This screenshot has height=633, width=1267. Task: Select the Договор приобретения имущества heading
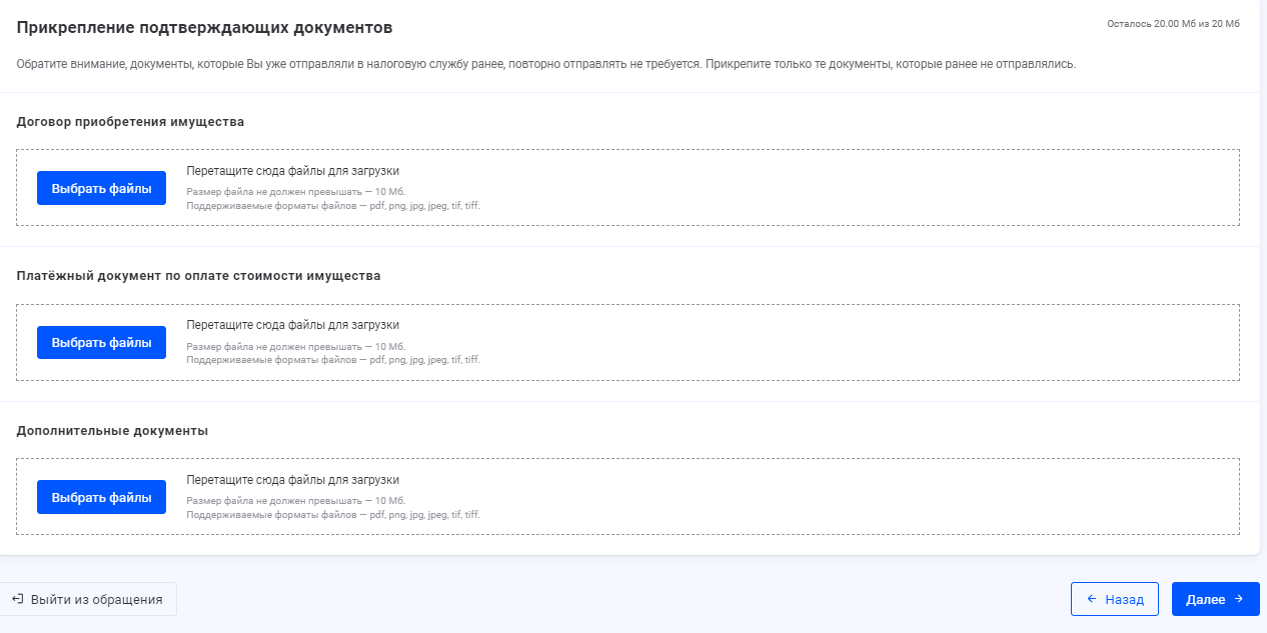click(x=130, y=122)
